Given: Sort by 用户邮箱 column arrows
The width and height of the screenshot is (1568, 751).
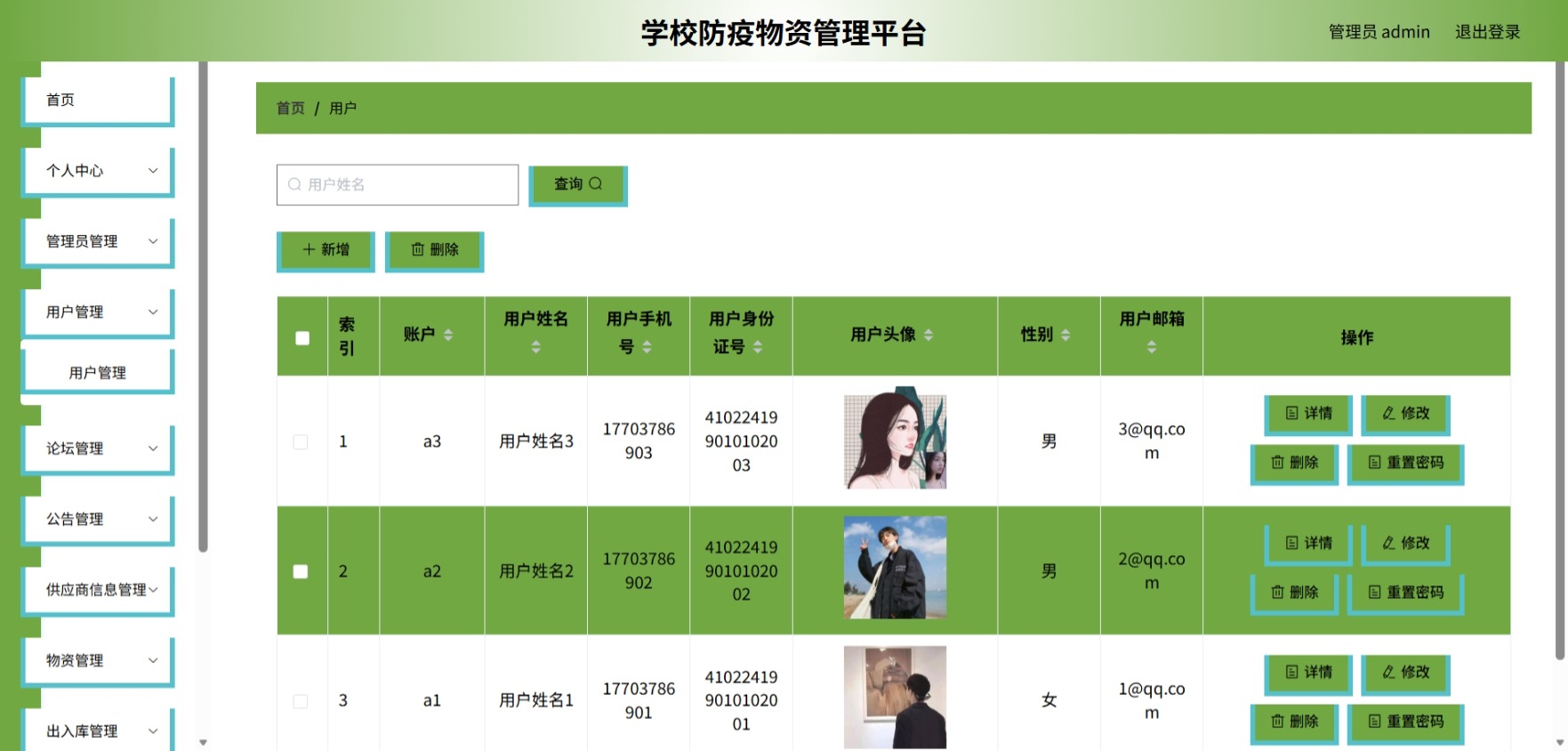Looking at the screenshot, I should pos(1152,347).
